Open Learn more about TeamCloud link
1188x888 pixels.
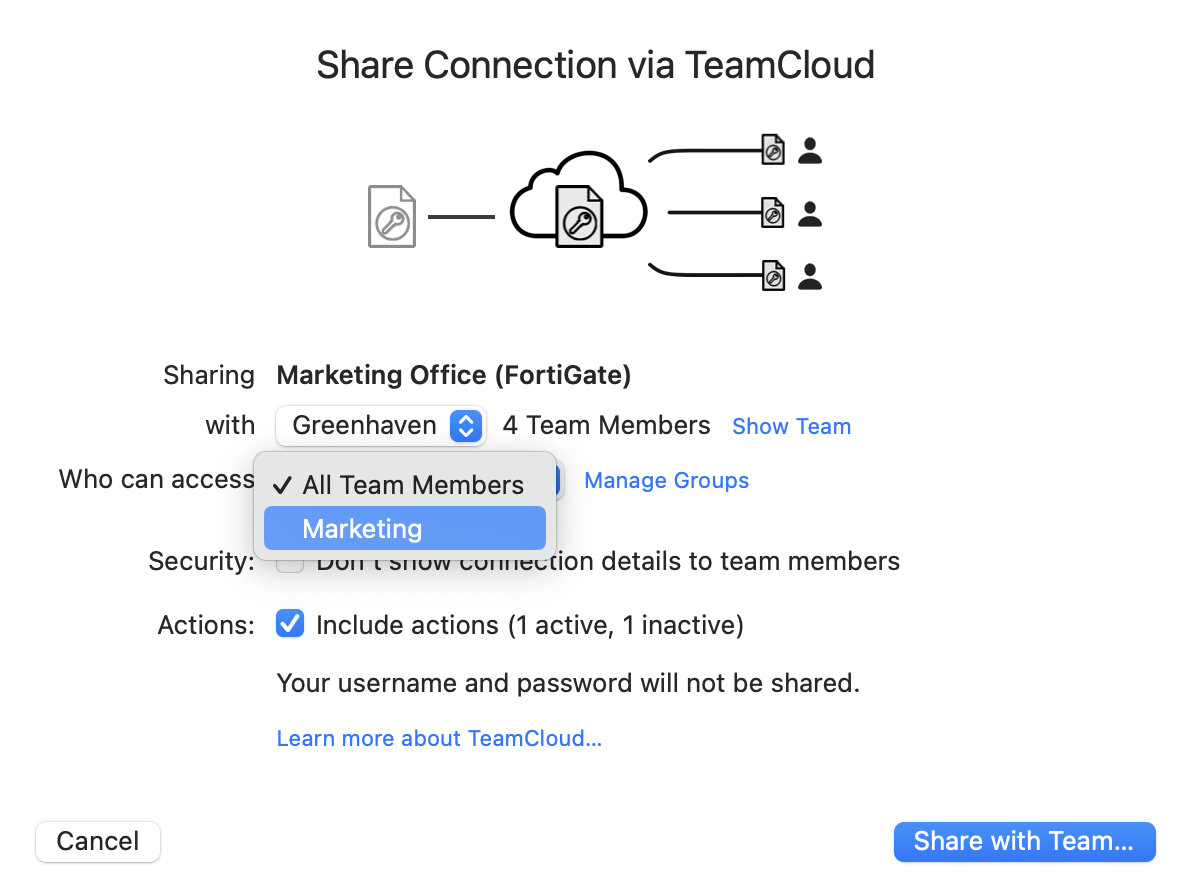point(439,738)
